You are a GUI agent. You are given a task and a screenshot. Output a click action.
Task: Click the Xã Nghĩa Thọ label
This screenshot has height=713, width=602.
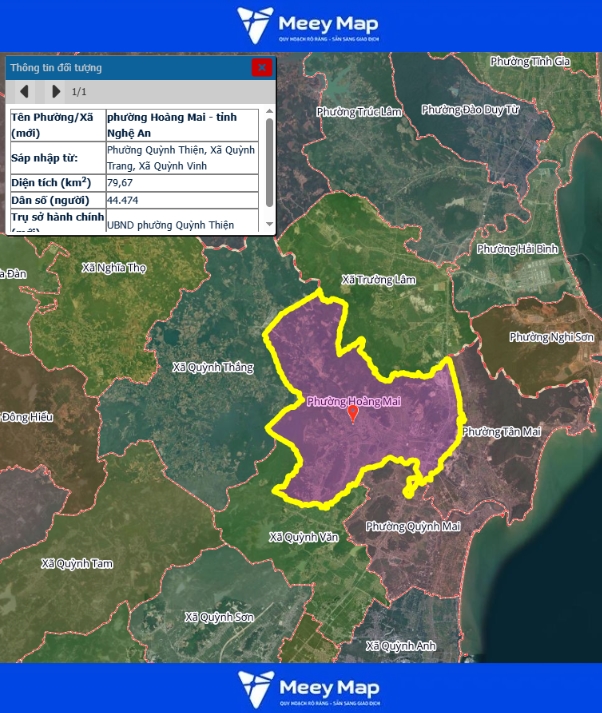114,268
